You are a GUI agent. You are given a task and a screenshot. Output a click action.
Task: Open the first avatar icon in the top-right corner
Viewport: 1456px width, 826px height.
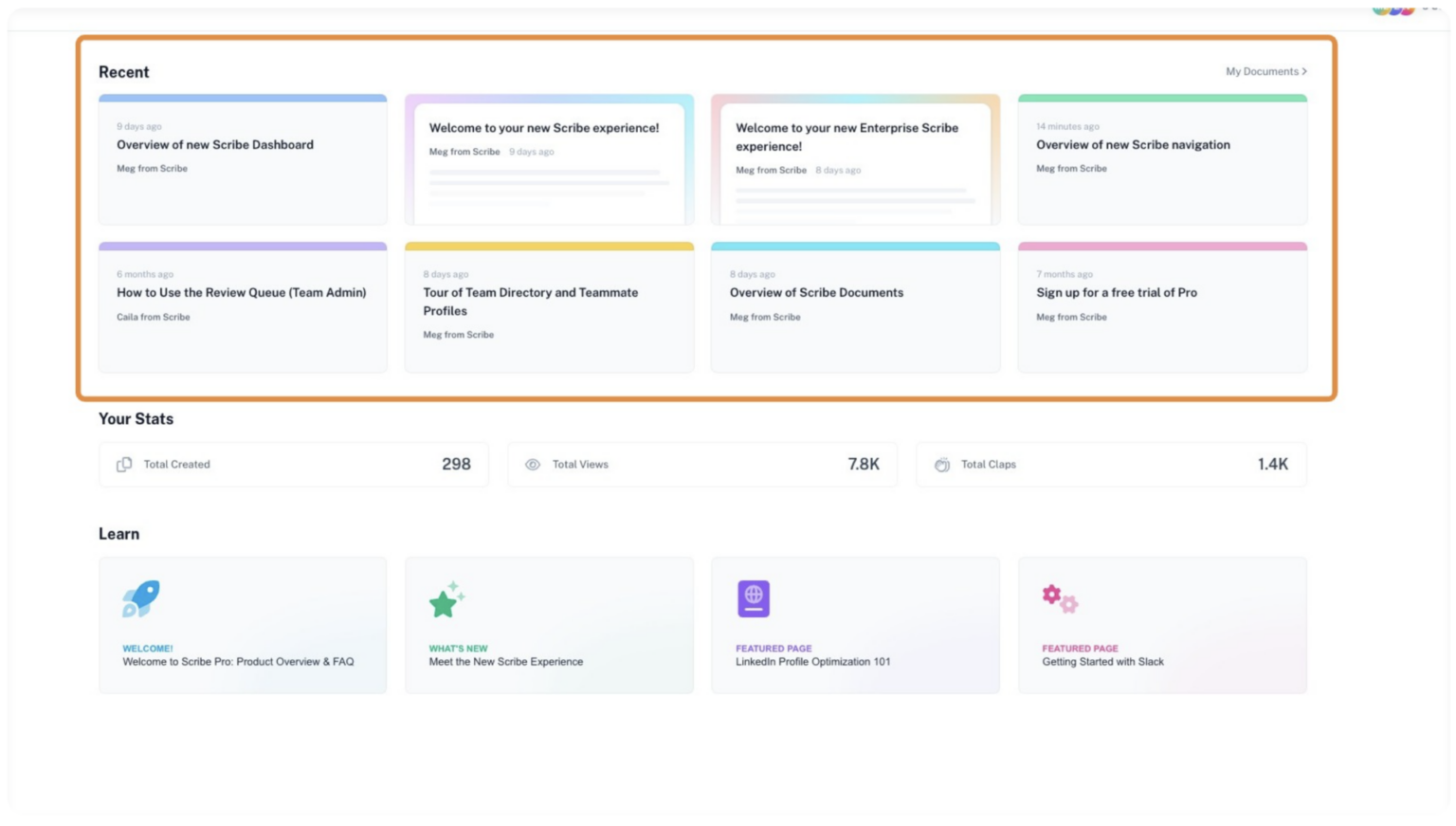[1381, 9]
